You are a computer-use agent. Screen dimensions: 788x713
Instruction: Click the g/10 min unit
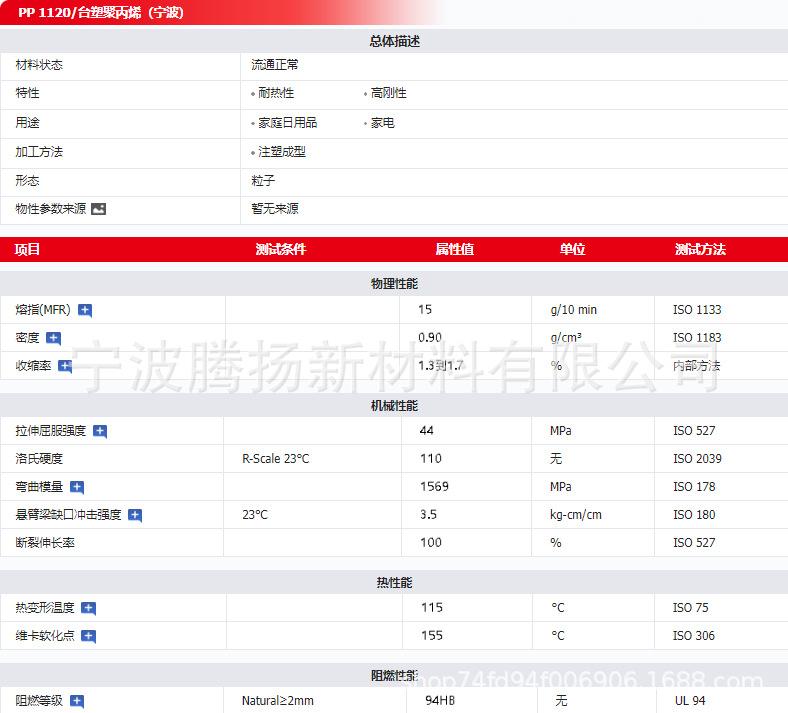[x=573, y=310]
